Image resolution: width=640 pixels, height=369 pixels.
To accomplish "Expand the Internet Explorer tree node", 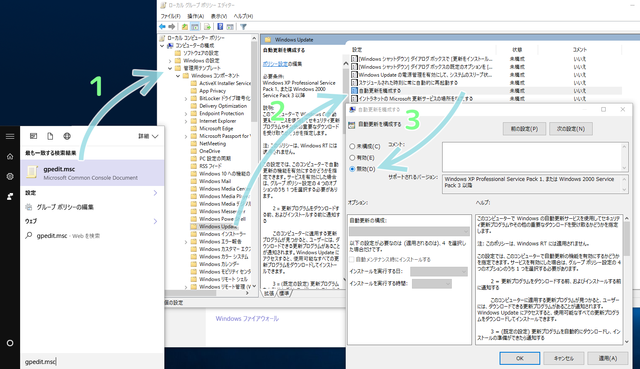I will 186,121.
